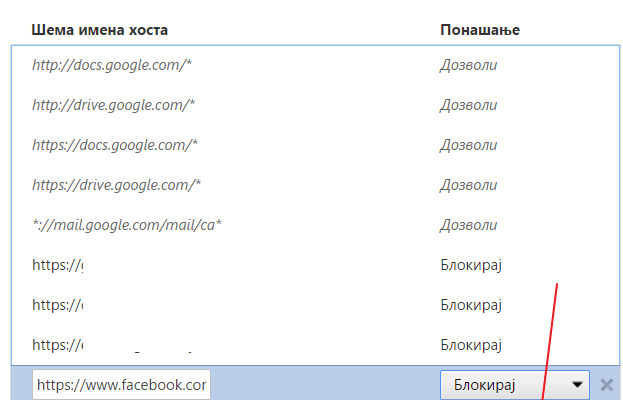The height and width of the screenshot is (400, 623).
Task: Click Дозволи beside the mail.google.com pattern
Action: (x=468, y=226)
